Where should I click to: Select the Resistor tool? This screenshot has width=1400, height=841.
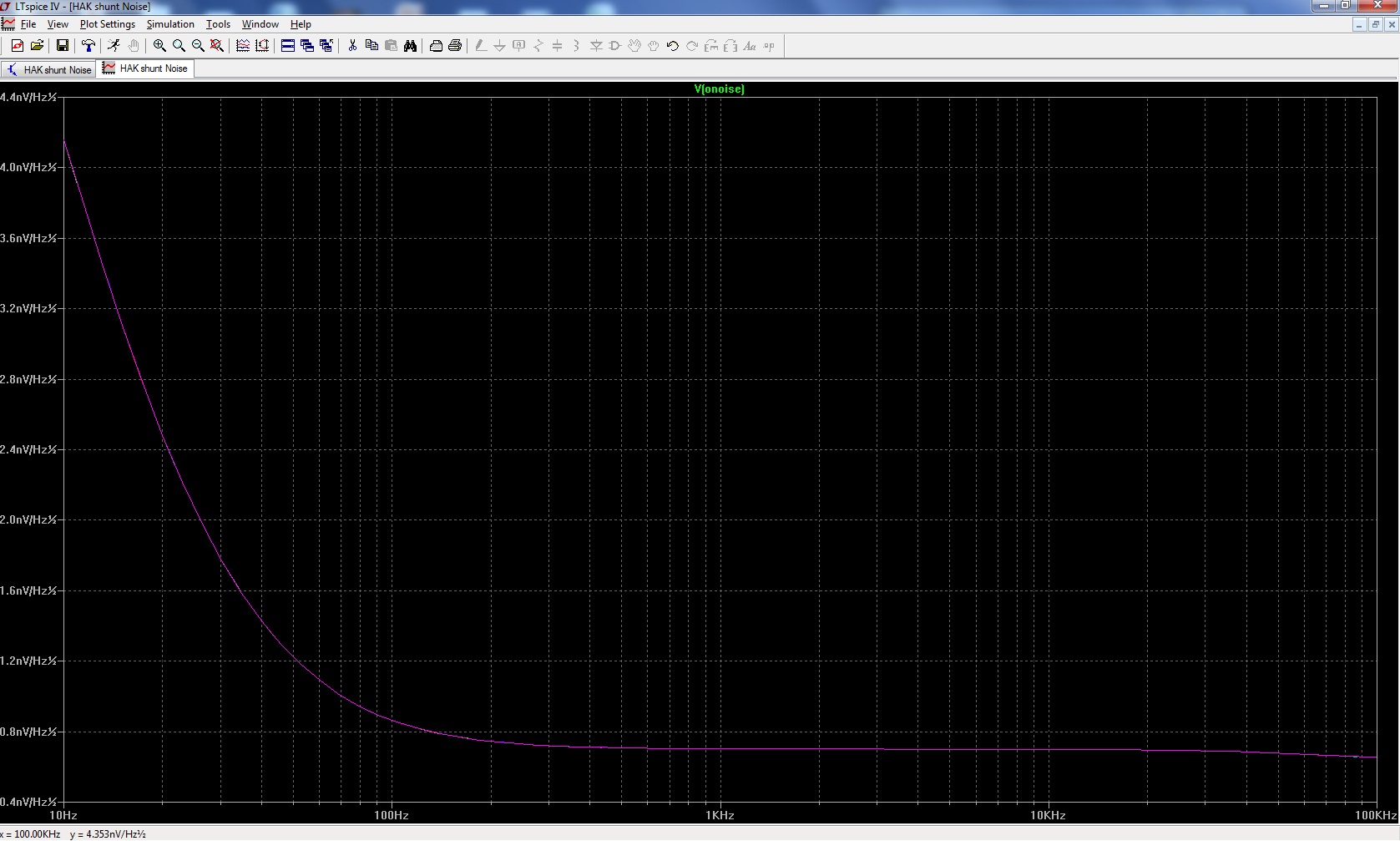[x=538, y=46]
